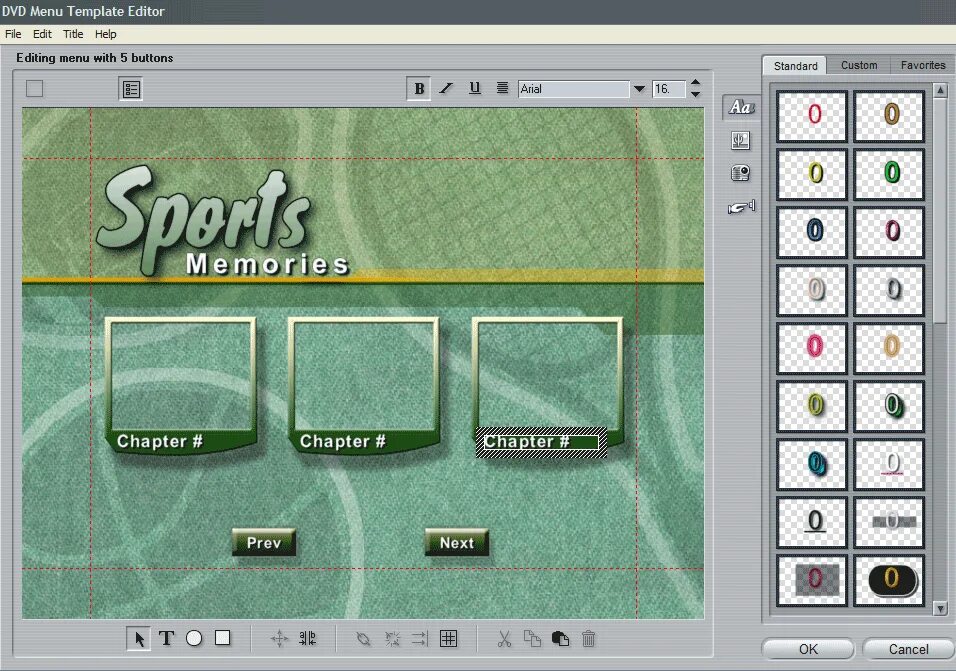Open the Help menu
This screenshot has height=671, width=956.
click(x=105, y=34)
